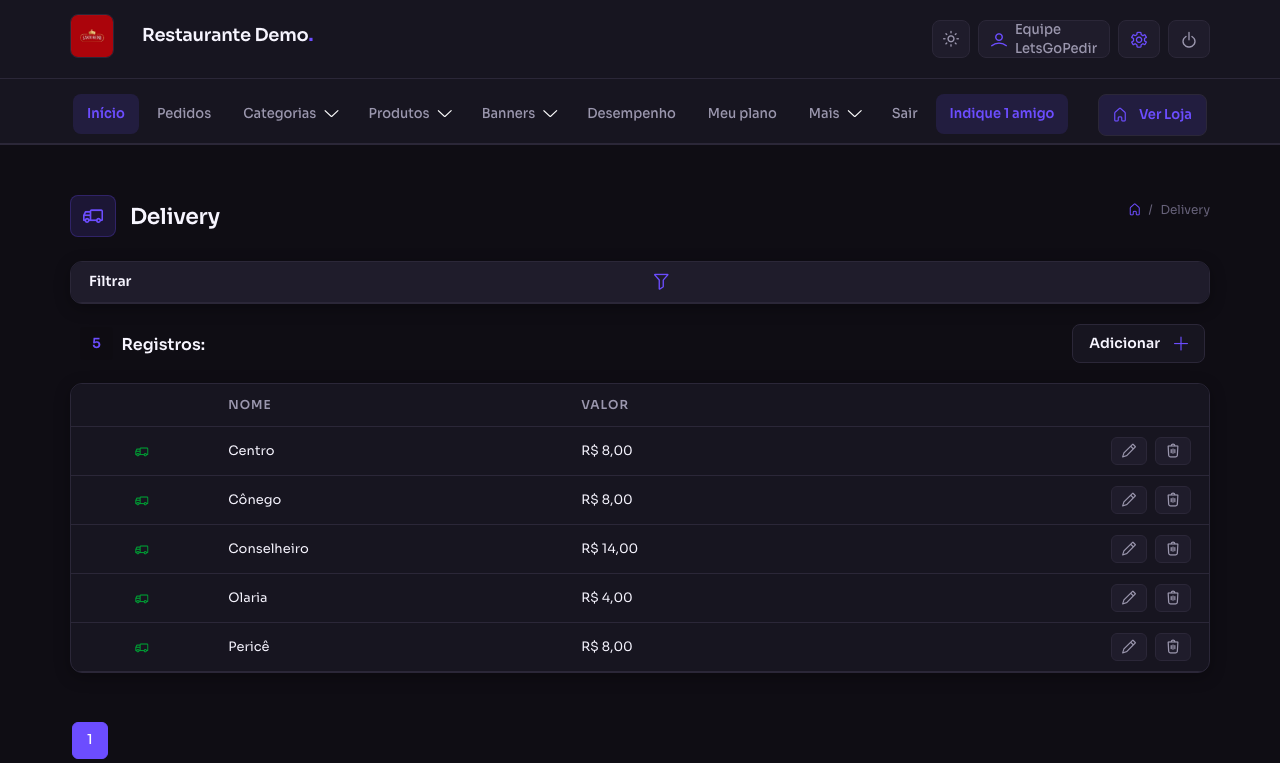
Task: Select page 1 in pagination
Action: click(x=90, y=740)
